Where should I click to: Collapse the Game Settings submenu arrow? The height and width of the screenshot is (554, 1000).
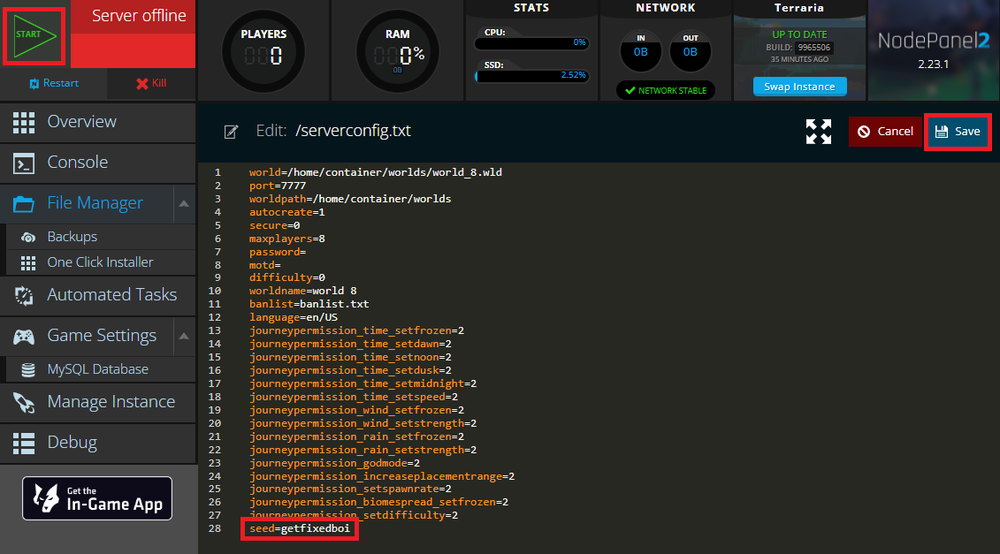tap(184, 336)
